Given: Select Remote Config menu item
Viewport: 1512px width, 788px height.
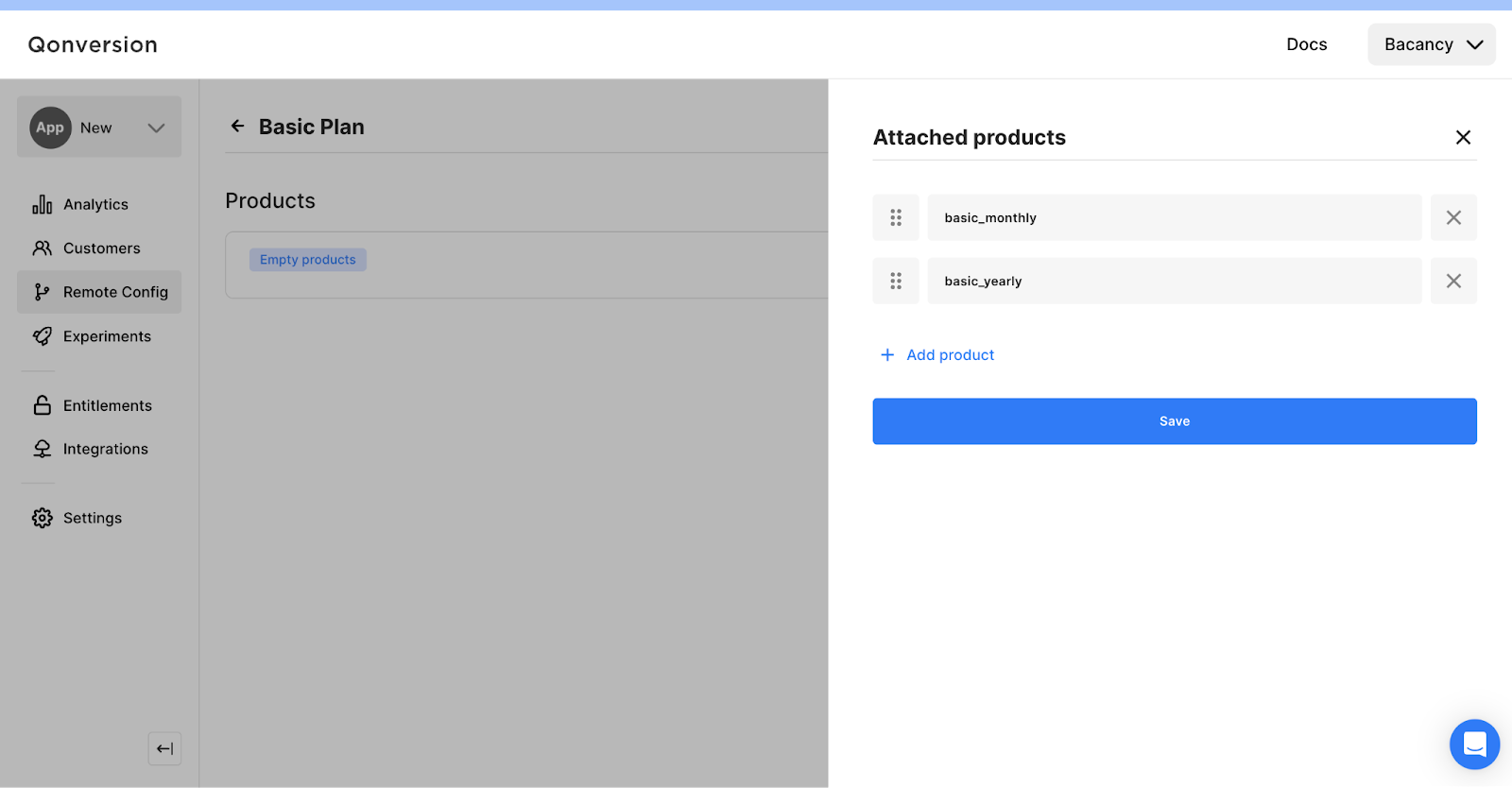Looking at the screenshot, I should pos(99,292).
